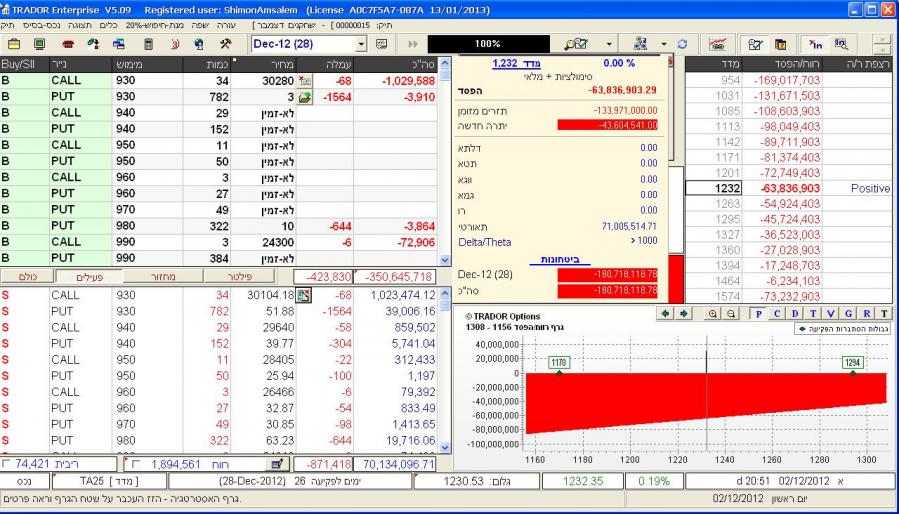The width and height of the screenshot is (899, 514).
Task: Toggle the checkbox beside 74,421
Action: (9, 464)
